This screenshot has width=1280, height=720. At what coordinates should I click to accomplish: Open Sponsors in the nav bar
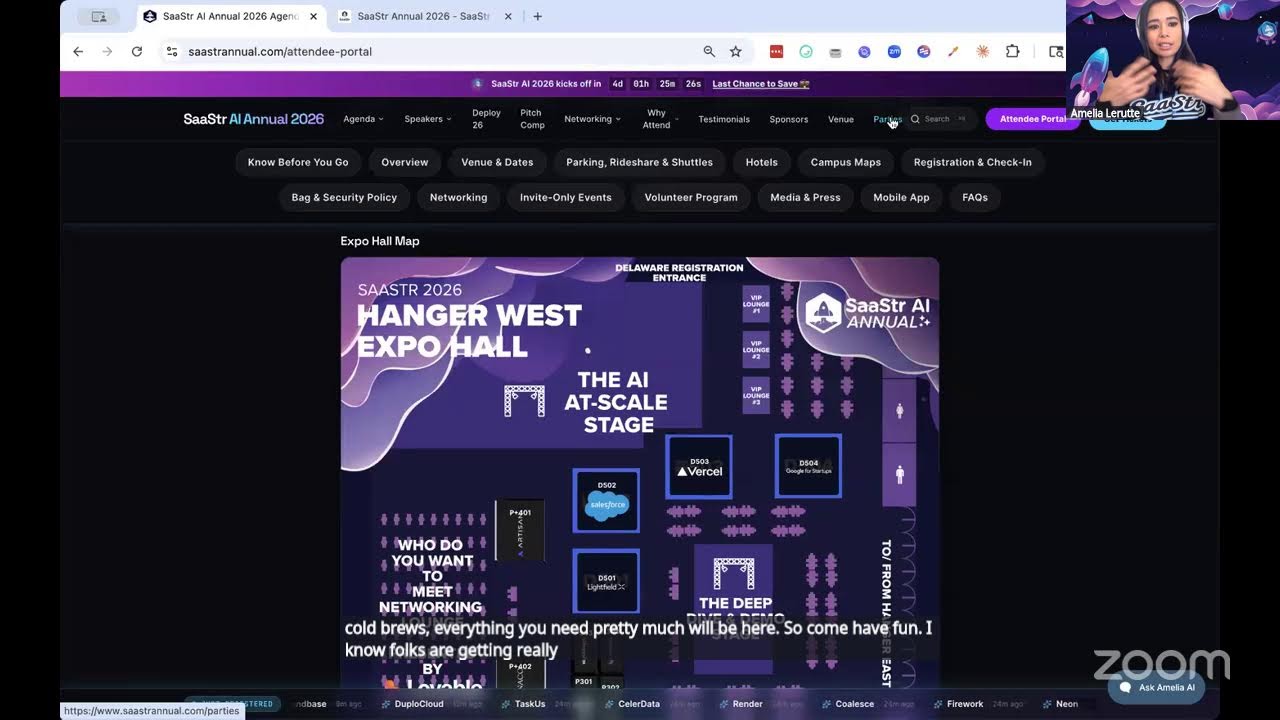click(789, 119)
